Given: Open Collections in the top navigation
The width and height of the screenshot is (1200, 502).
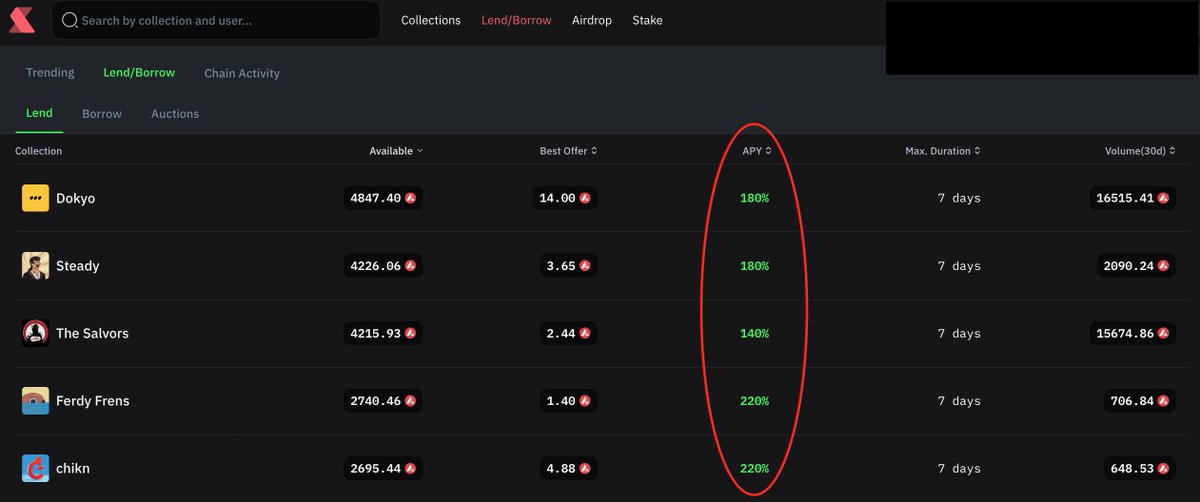Looking at the screenshot, I should click(x=431, y=20).
